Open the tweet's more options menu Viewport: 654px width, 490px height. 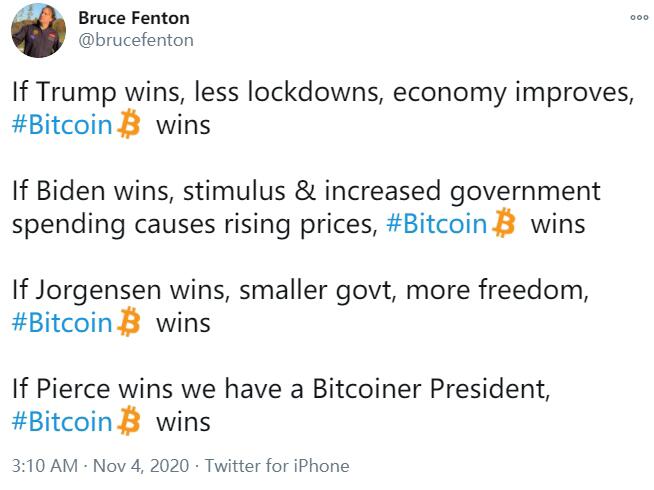click(638, 18)
